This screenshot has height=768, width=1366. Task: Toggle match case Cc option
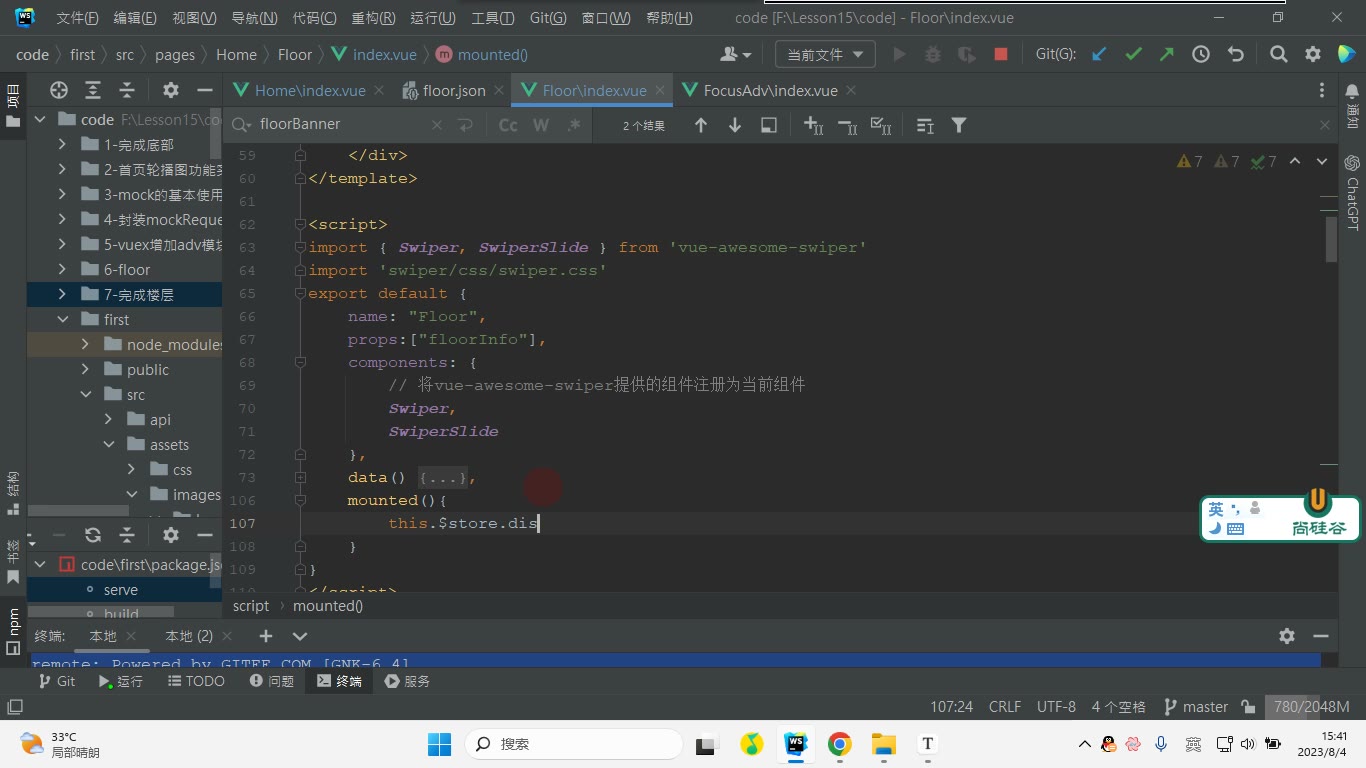(508, 125)
